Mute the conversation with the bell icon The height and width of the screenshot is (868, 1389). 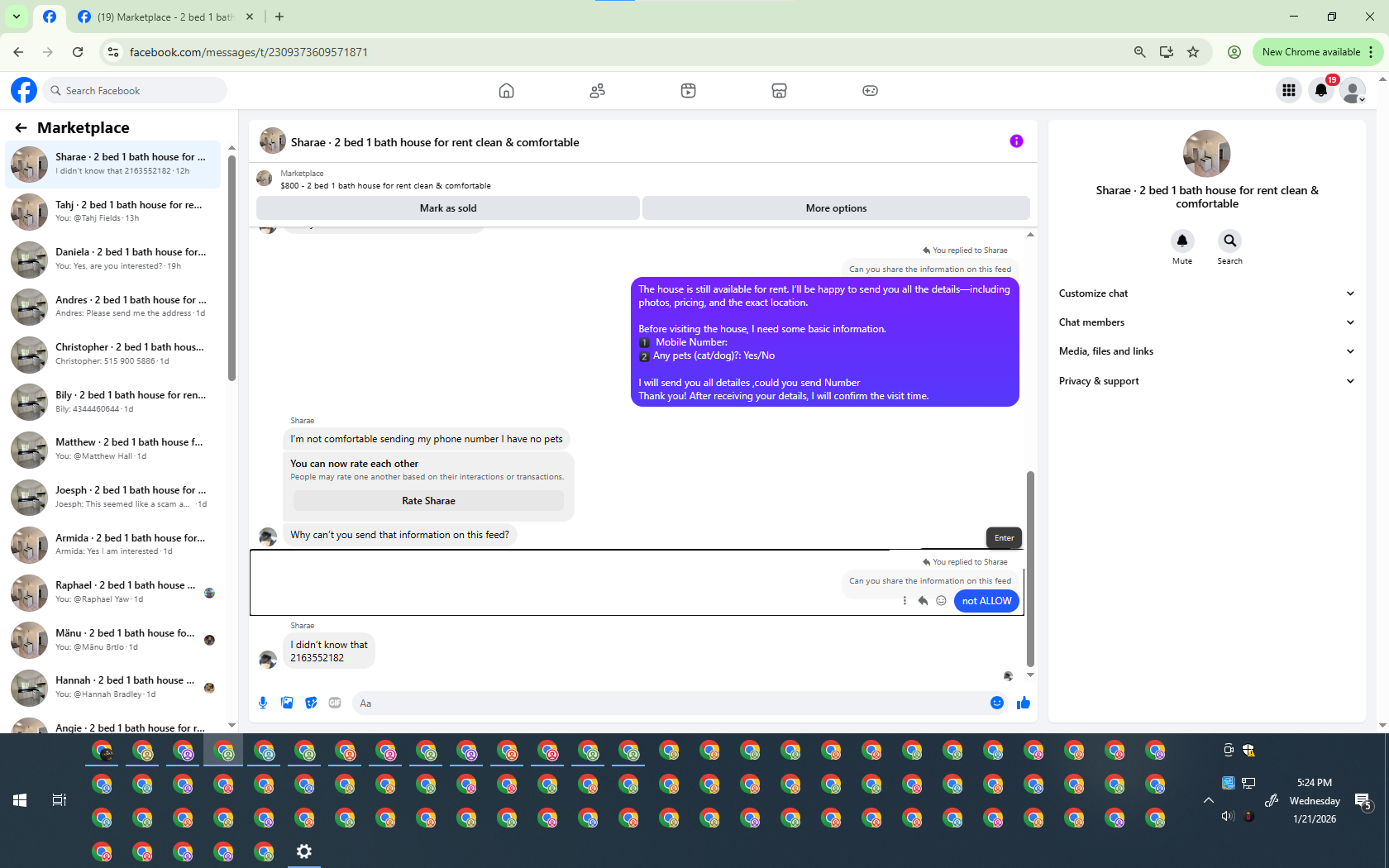point(1182,241)
